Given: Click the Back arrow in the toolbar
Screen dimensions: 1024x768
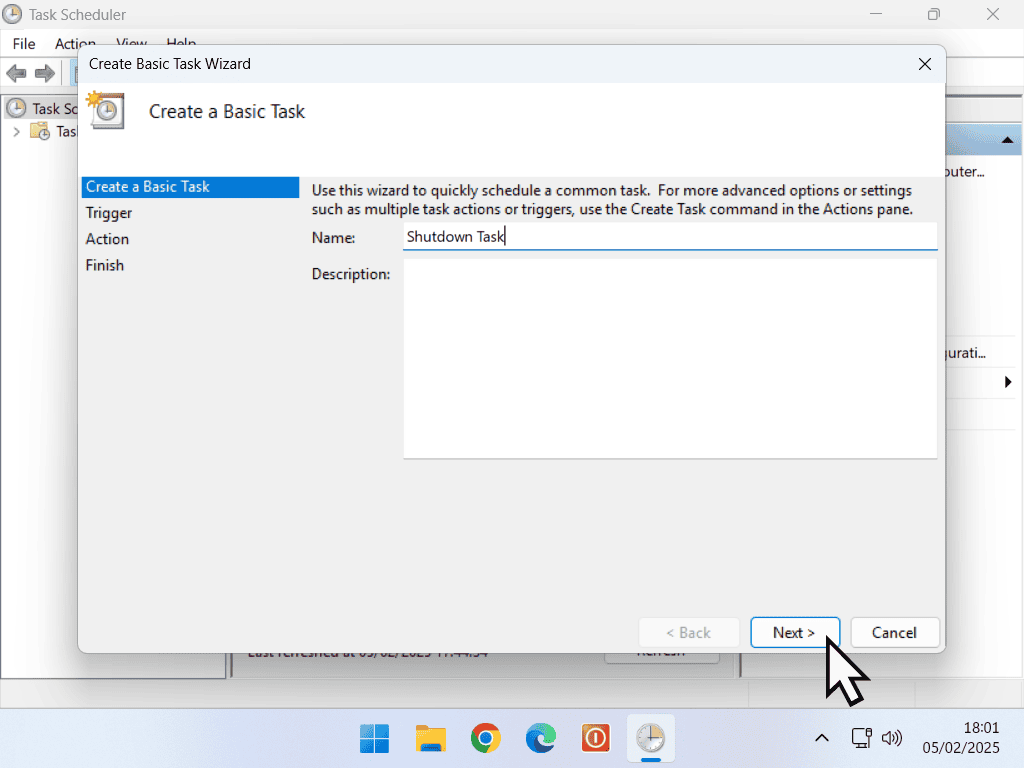Looking at the screenshot, I should pyautogui.click(x=16, y=73).
